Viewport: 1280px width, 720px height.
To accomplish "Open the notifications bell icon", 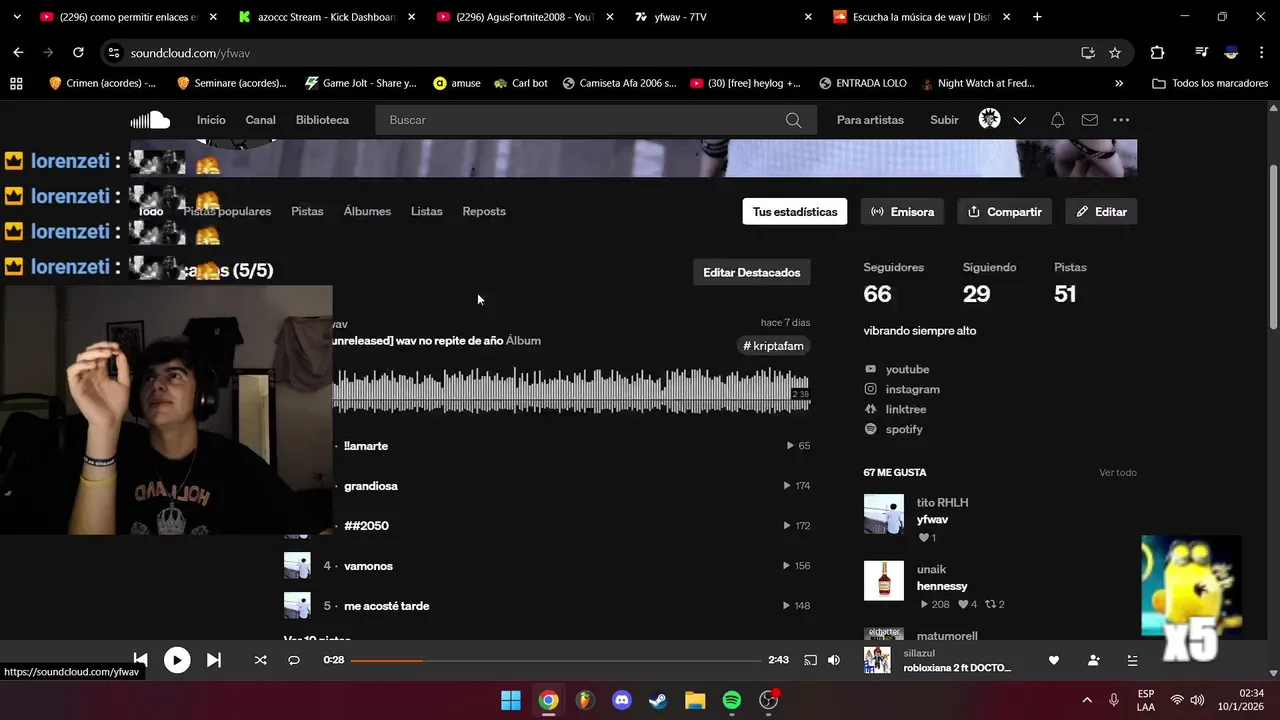I will coord(1057,120).
